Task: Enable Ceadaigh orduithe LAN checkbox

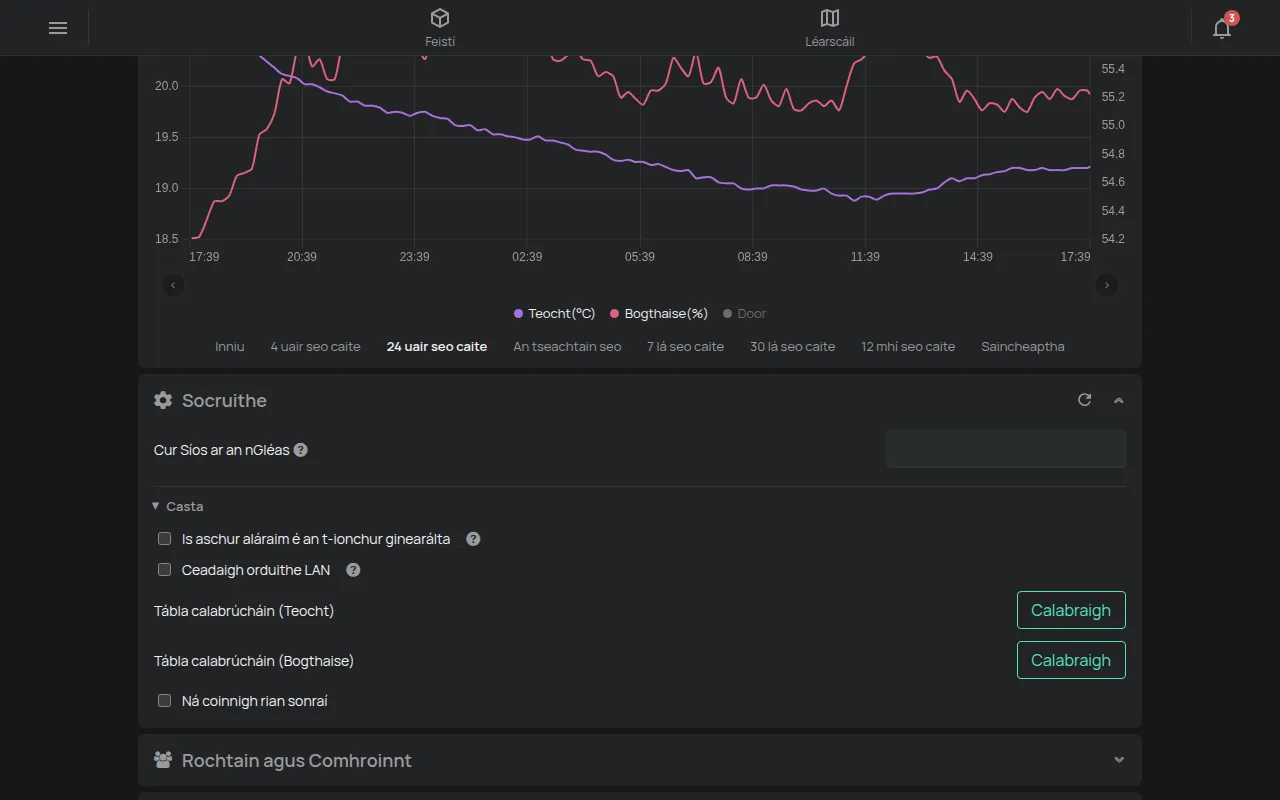Action: pyautogui.click(x=165, y=570)
